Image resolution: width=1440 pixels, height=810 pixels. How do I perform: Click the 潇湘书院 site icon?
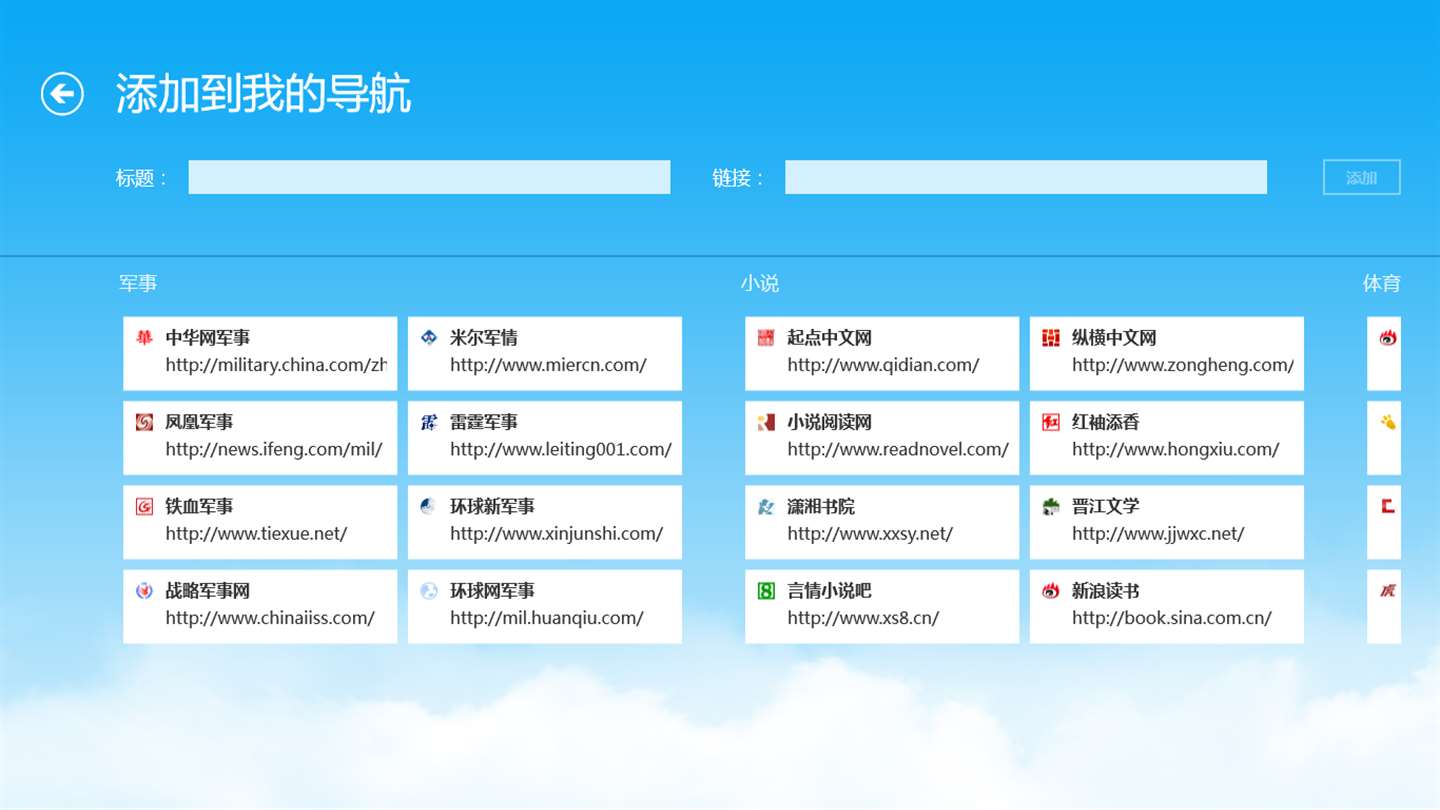click(x=766, y=506)
